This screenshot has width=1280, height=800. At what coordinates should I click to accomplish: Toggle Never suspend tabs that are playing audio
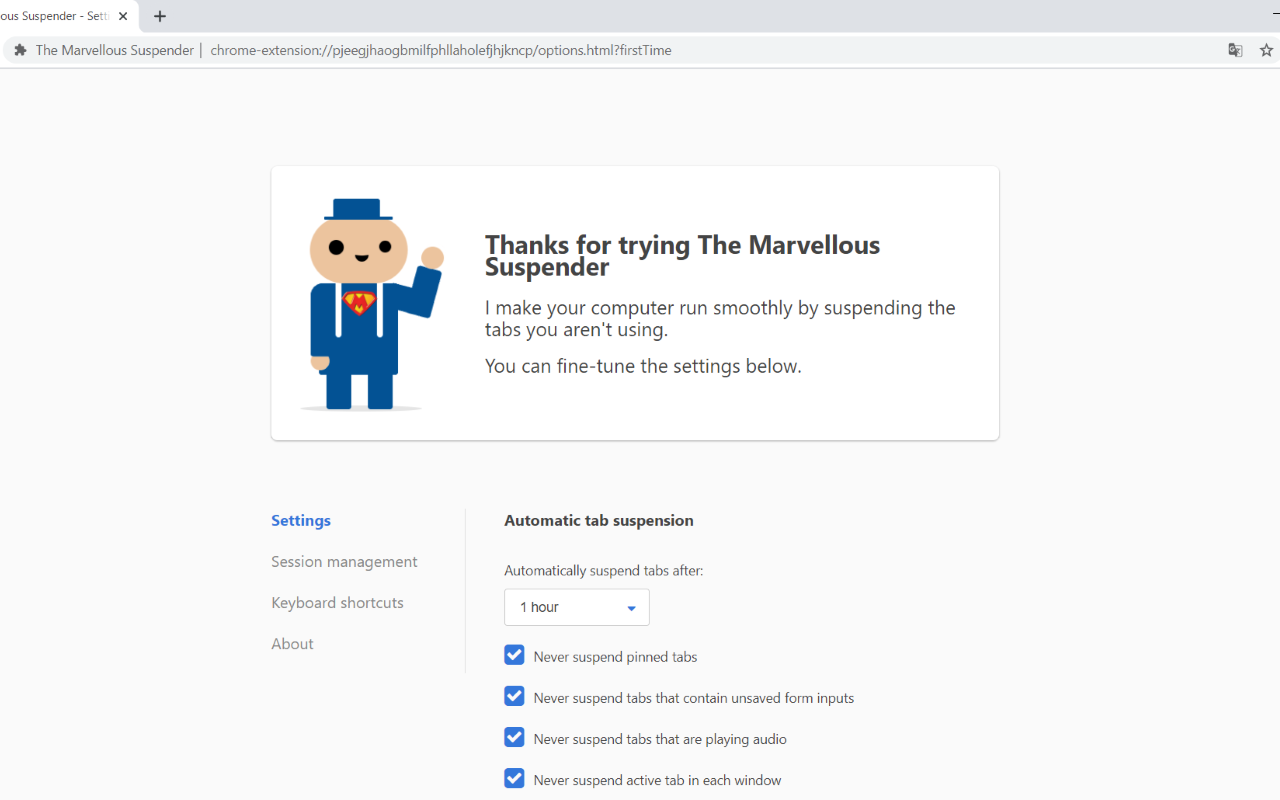point(514,737)
